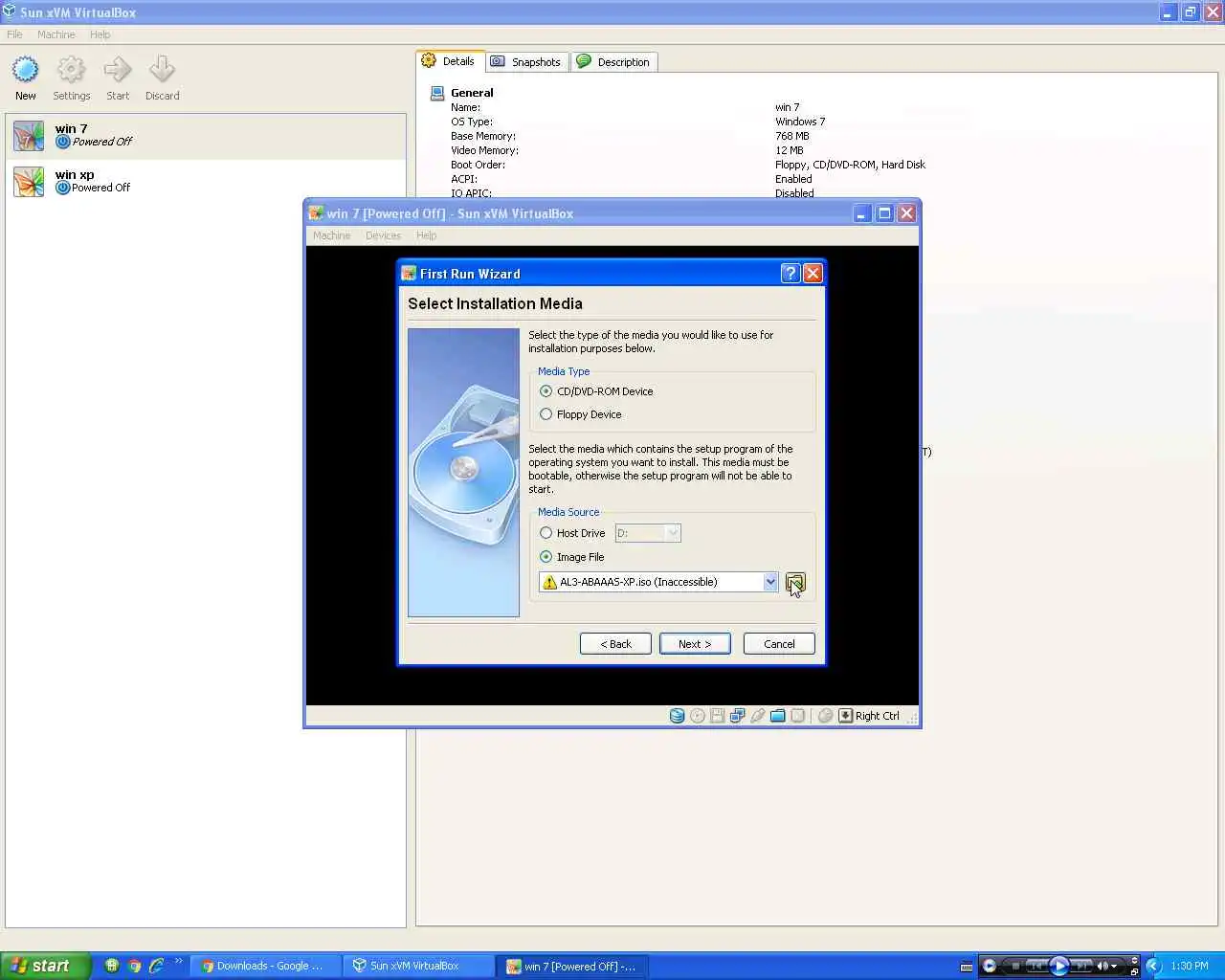The width and height of the screenshot is (1225, 980).
Task: Show more quick launch items chevron
Action: pos(178,961)
